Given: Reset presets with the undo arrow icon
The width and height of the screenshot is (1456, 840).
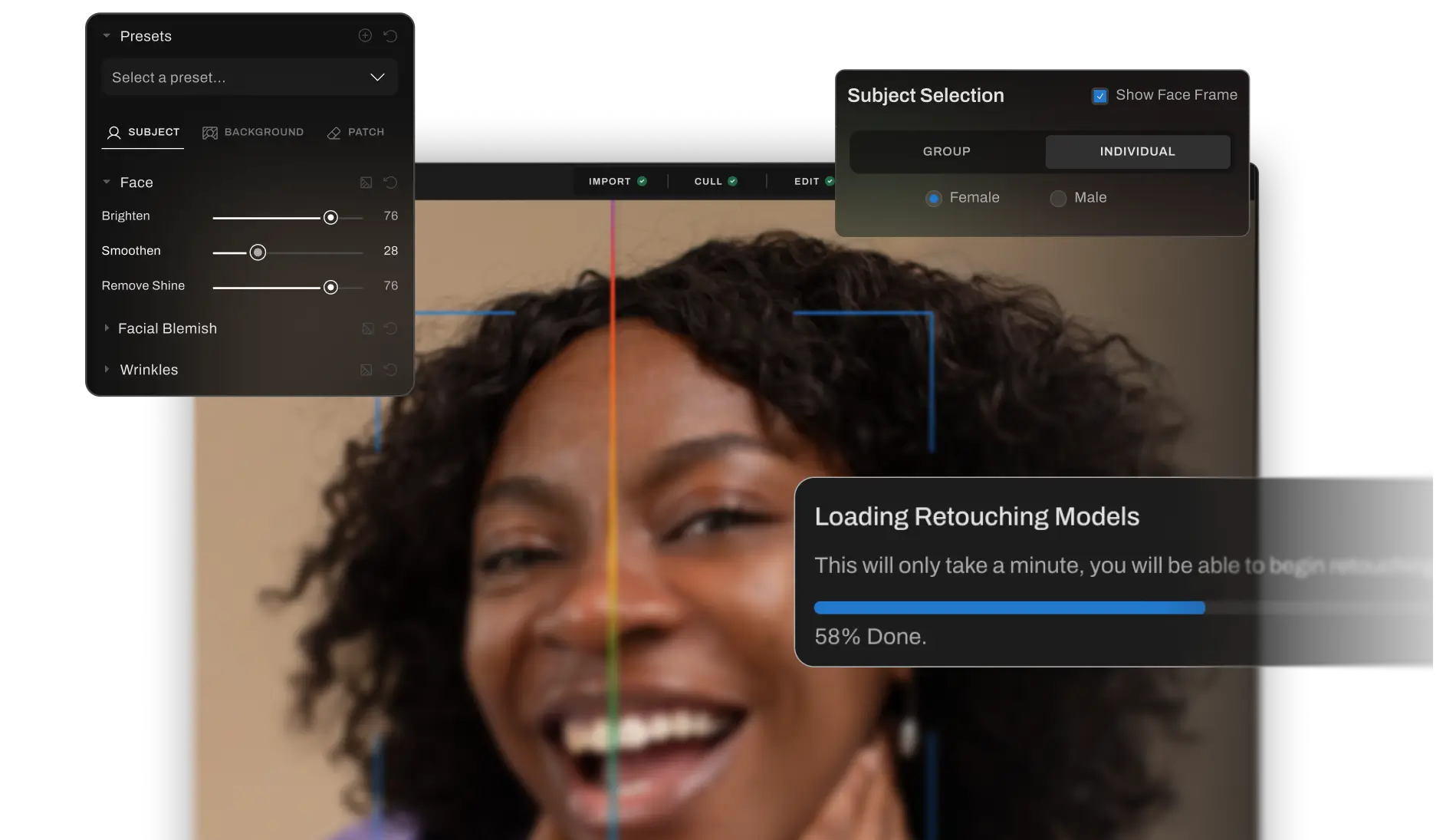Looking at the screenshot, I should point(390,36).
